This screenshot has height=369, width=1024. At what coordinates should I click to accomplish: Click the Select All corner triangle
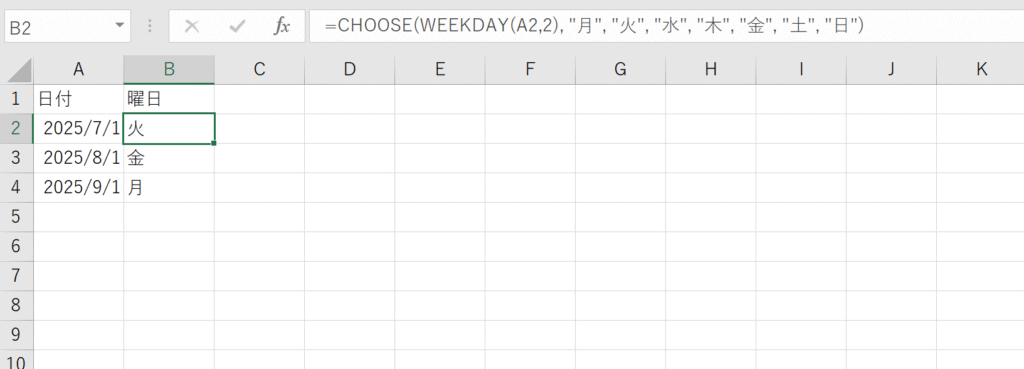(16, 69)
